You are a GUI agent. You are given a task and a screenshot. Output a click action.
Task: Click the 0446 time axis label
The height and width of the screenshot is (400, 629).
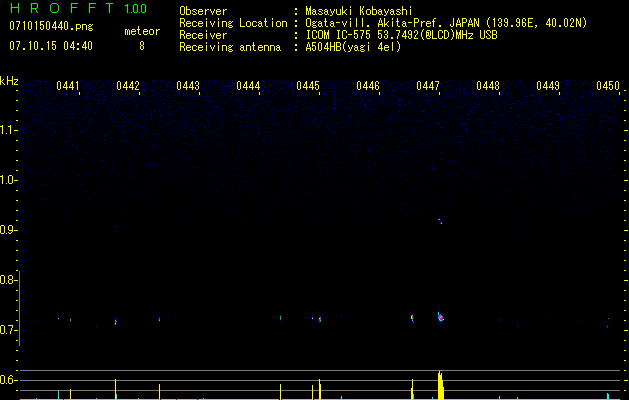tap(368, 86)
